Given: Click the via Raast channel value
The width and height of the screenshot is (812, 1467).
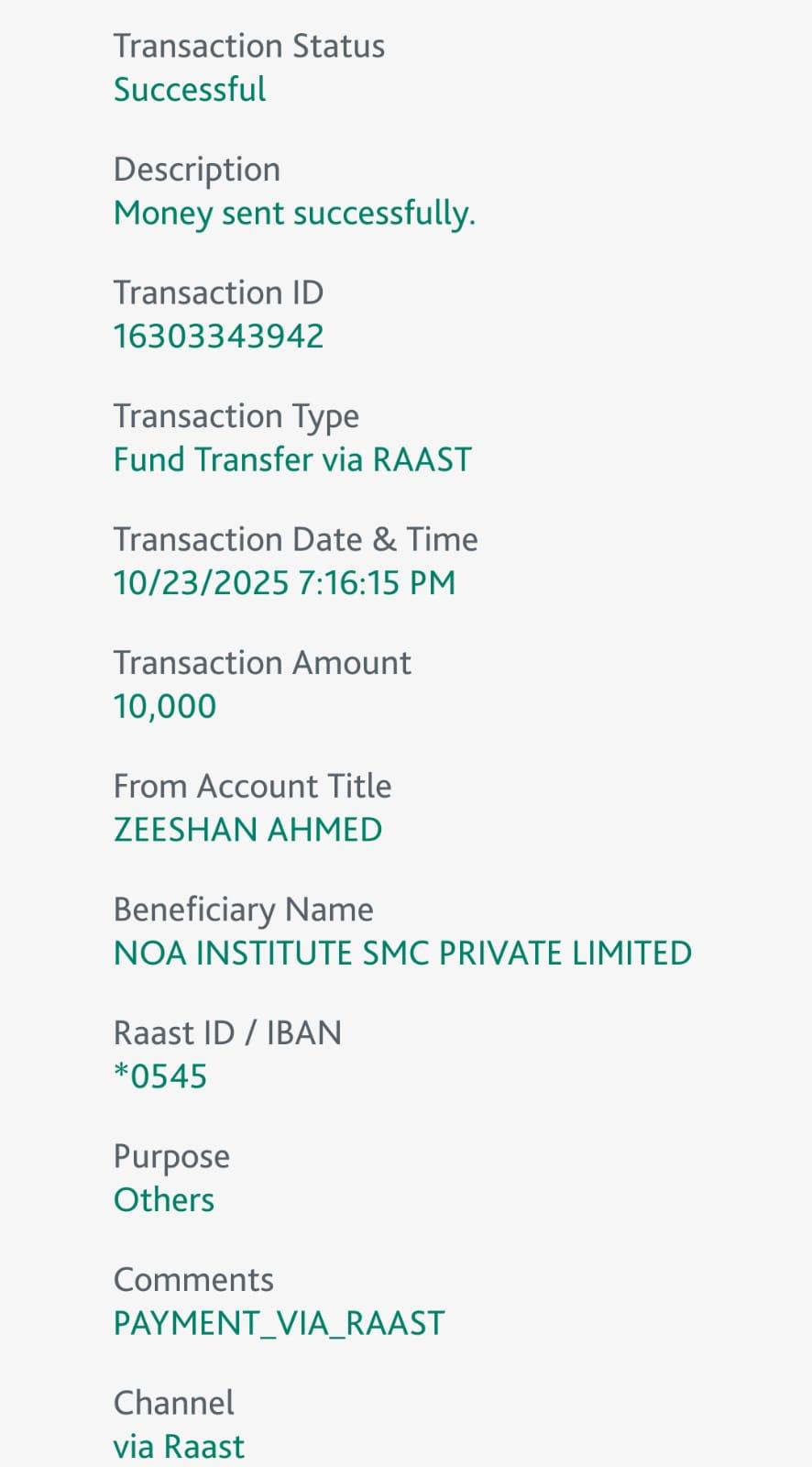Looking at the screenshot, I should coord(179,1447).
